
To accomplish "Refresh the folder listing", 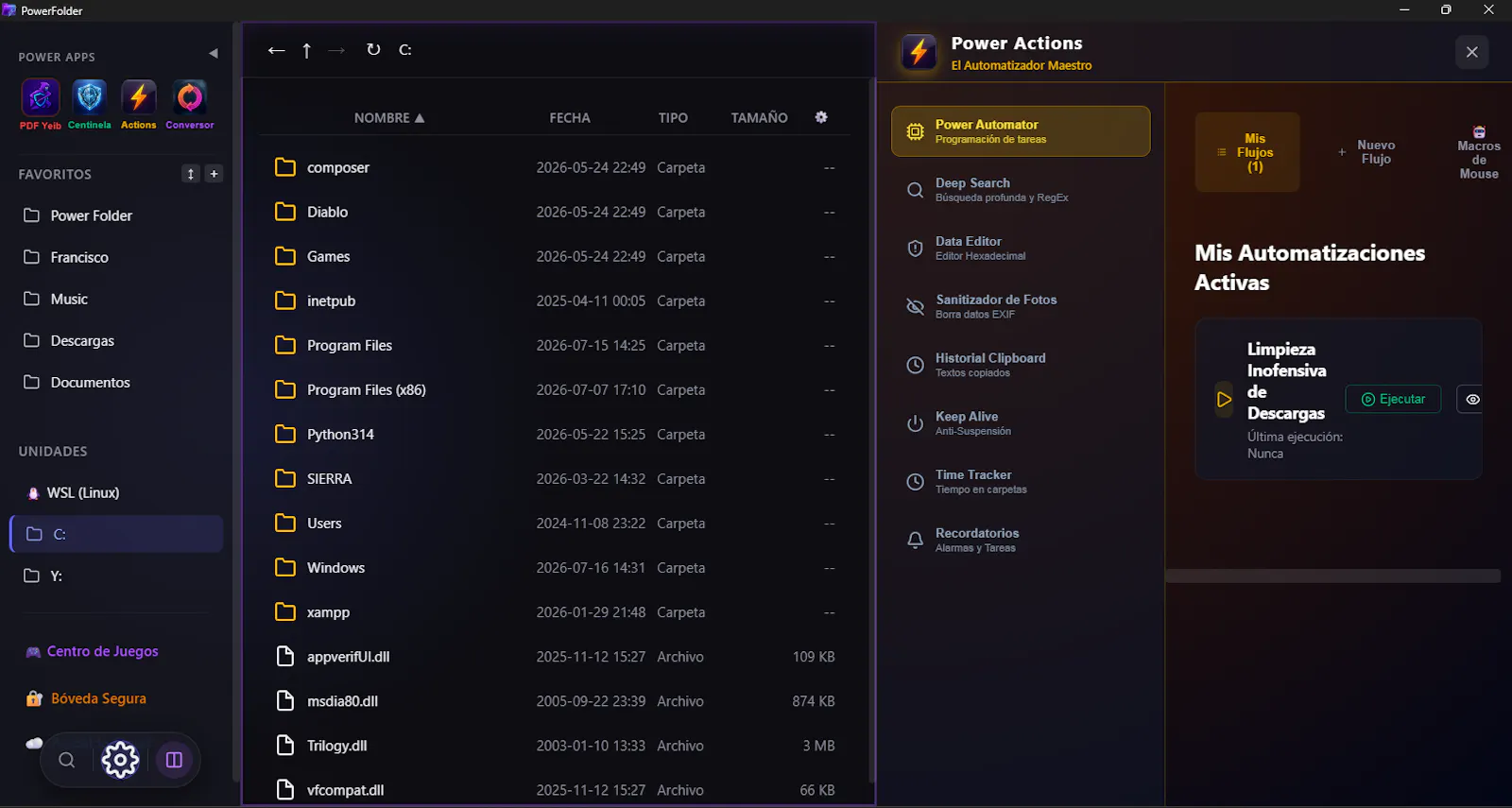I will (373, 49).
